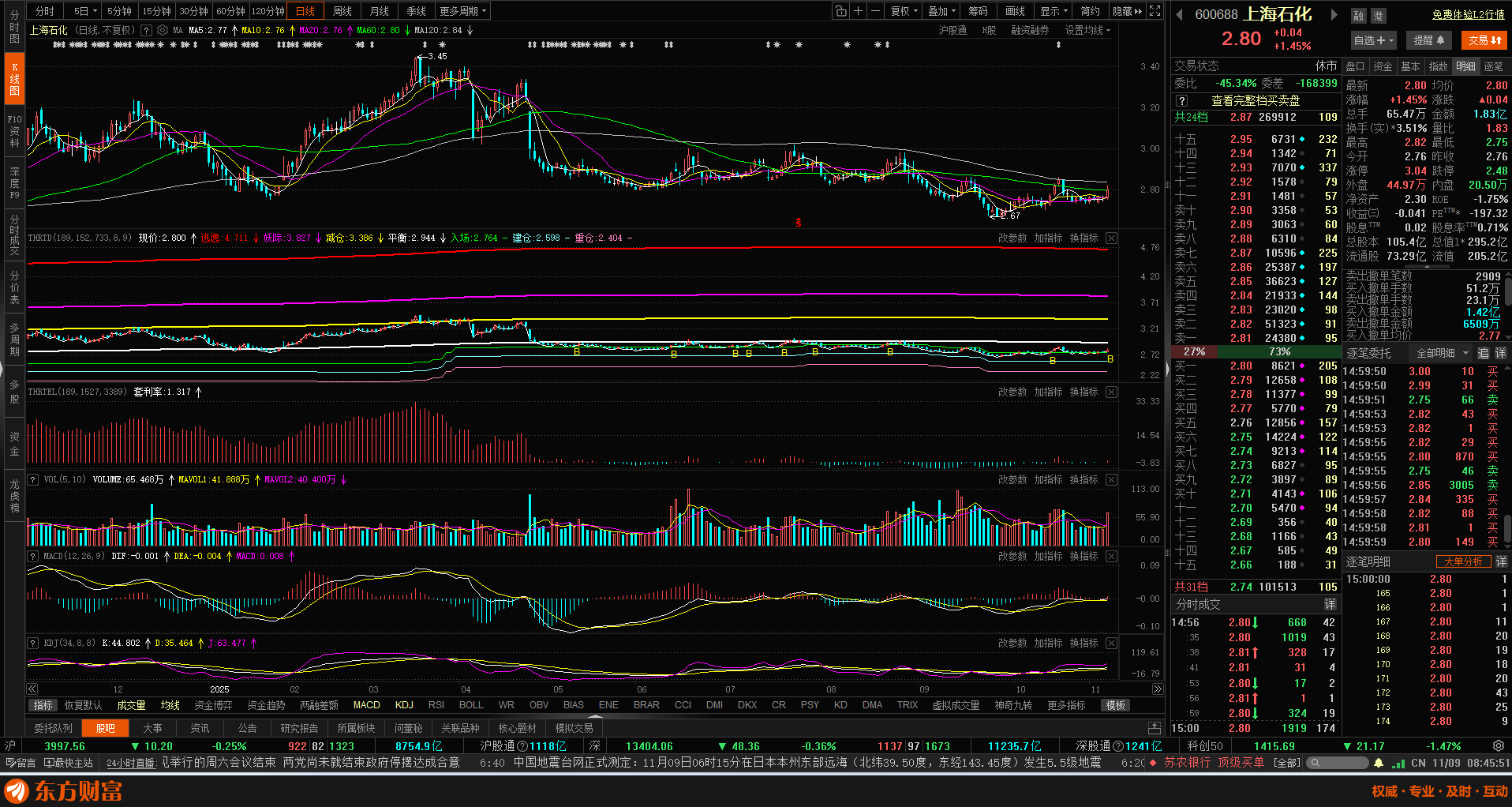The image size is (1512, 807).
Task: Open the 全部明细 dropdown
Action: 1443,353
